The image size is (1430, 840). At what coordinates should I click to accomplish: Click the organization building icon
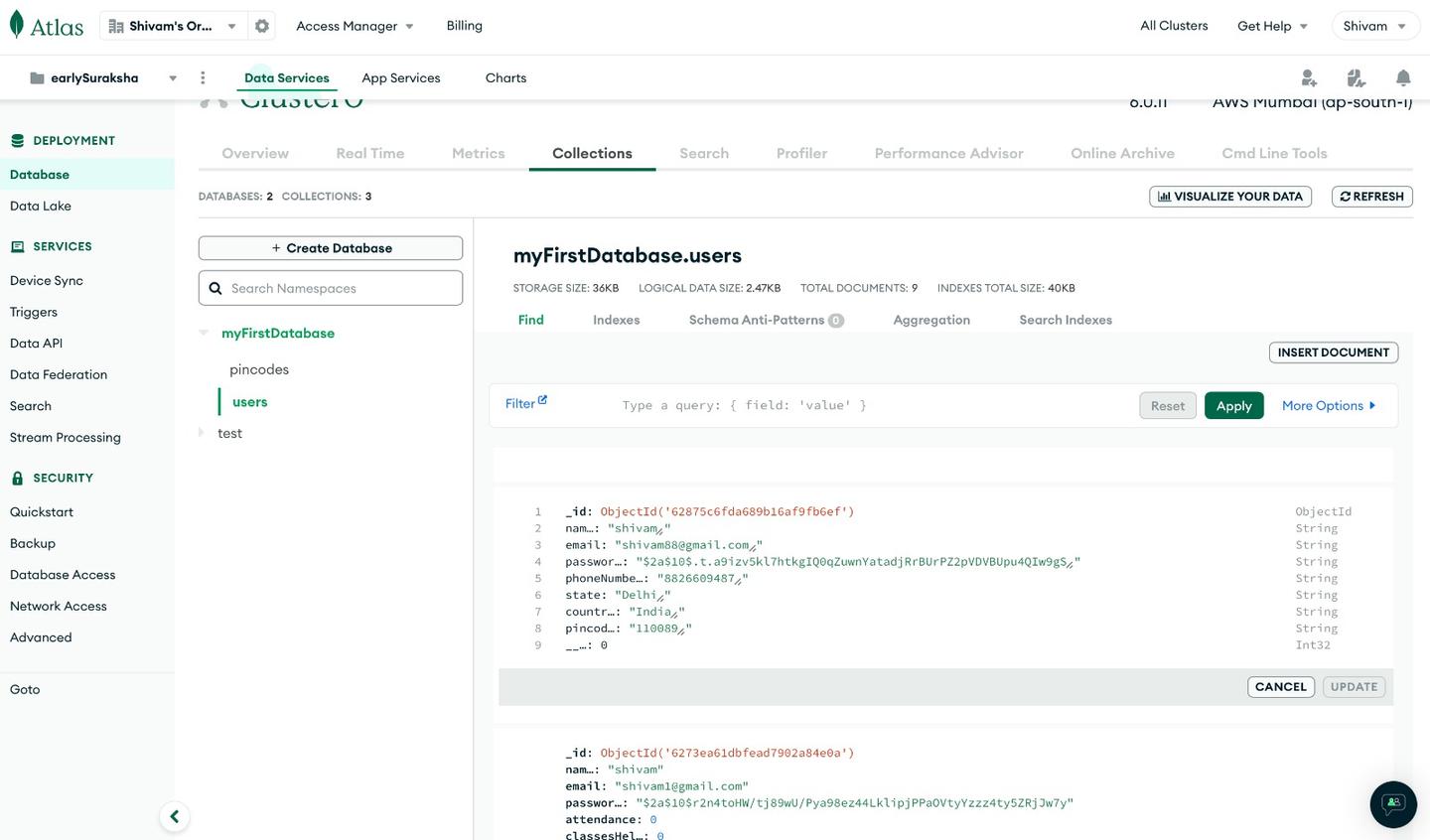[116, 27]
